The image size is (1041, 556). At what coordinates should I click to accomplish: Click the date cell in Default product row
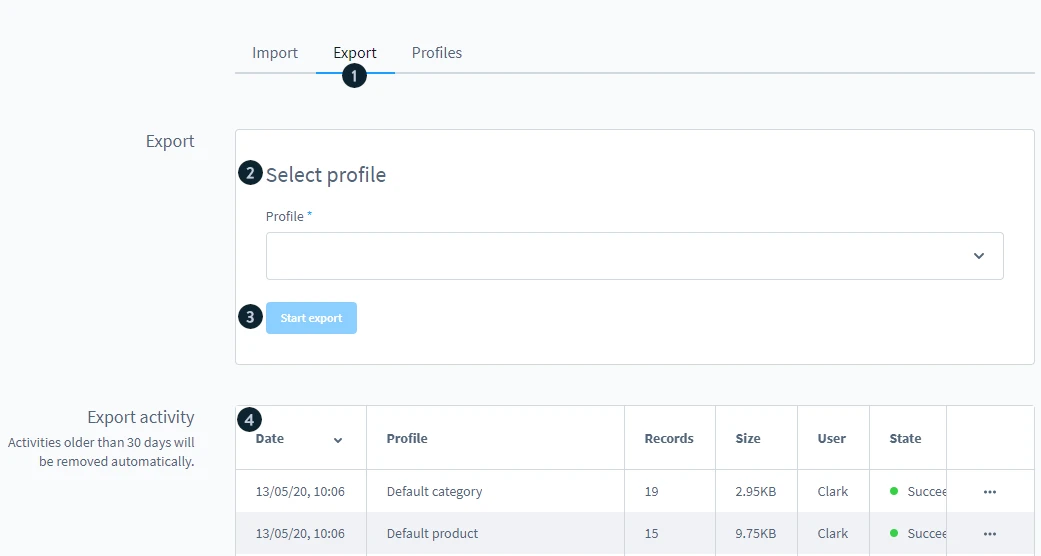click(x=300, y=533)
